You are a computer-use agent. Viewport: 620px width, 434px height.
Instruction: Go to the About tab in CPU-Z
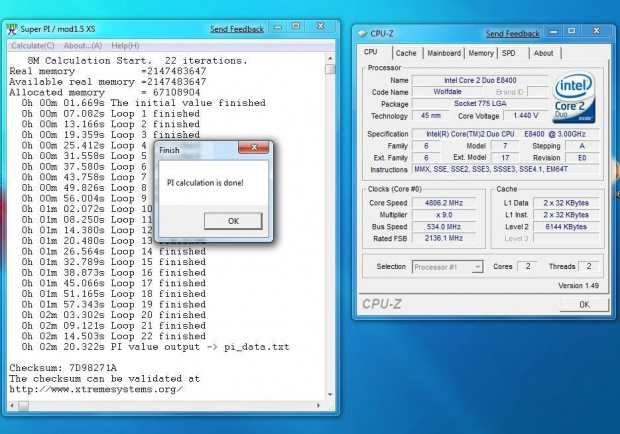(x=543, y=53)
